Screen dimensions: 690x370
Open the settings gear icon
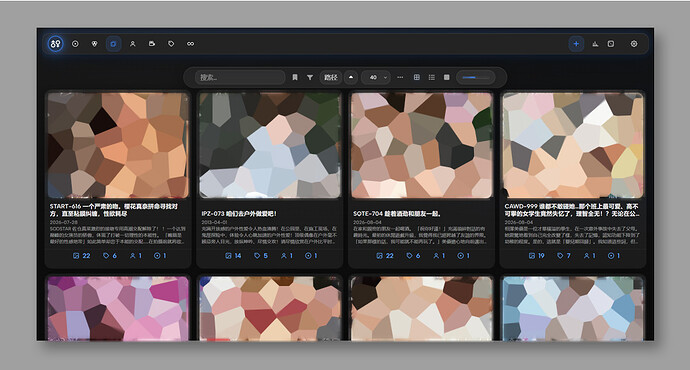634,44
